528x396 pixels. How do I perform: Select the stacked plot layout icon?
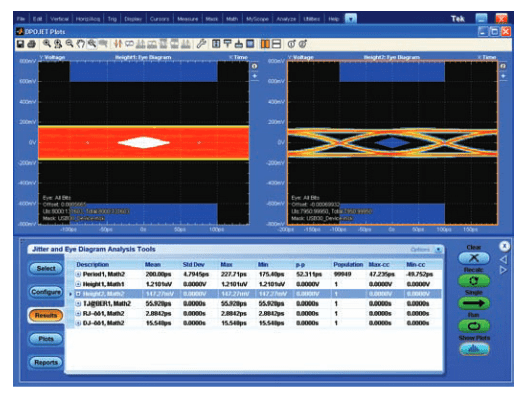click(276, 44)
